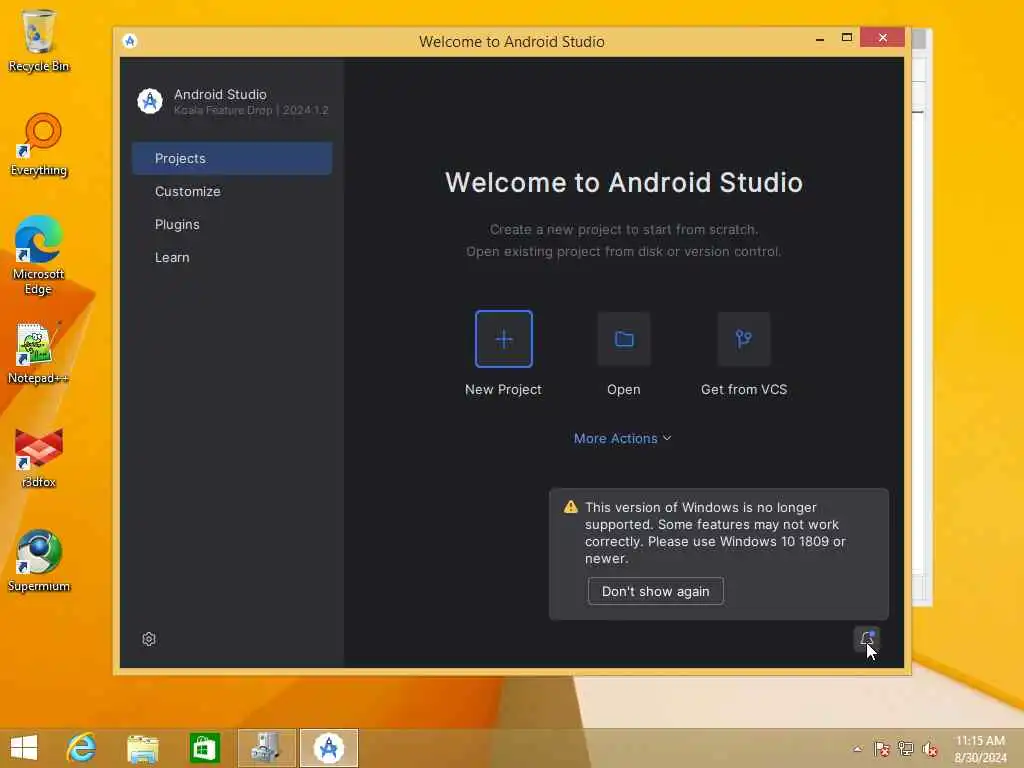The height and width of the screenshot is (768, 1024).
Task: Click the network tray icon
Action: pyautogui.click(x=906, y=748)
